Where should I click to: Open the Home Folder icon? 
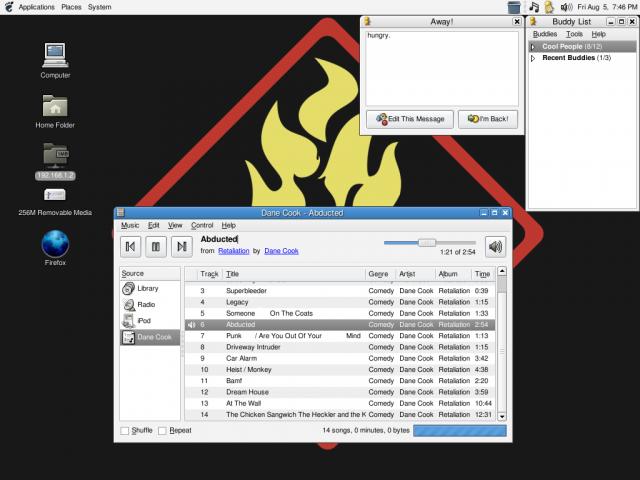point(55,111)
